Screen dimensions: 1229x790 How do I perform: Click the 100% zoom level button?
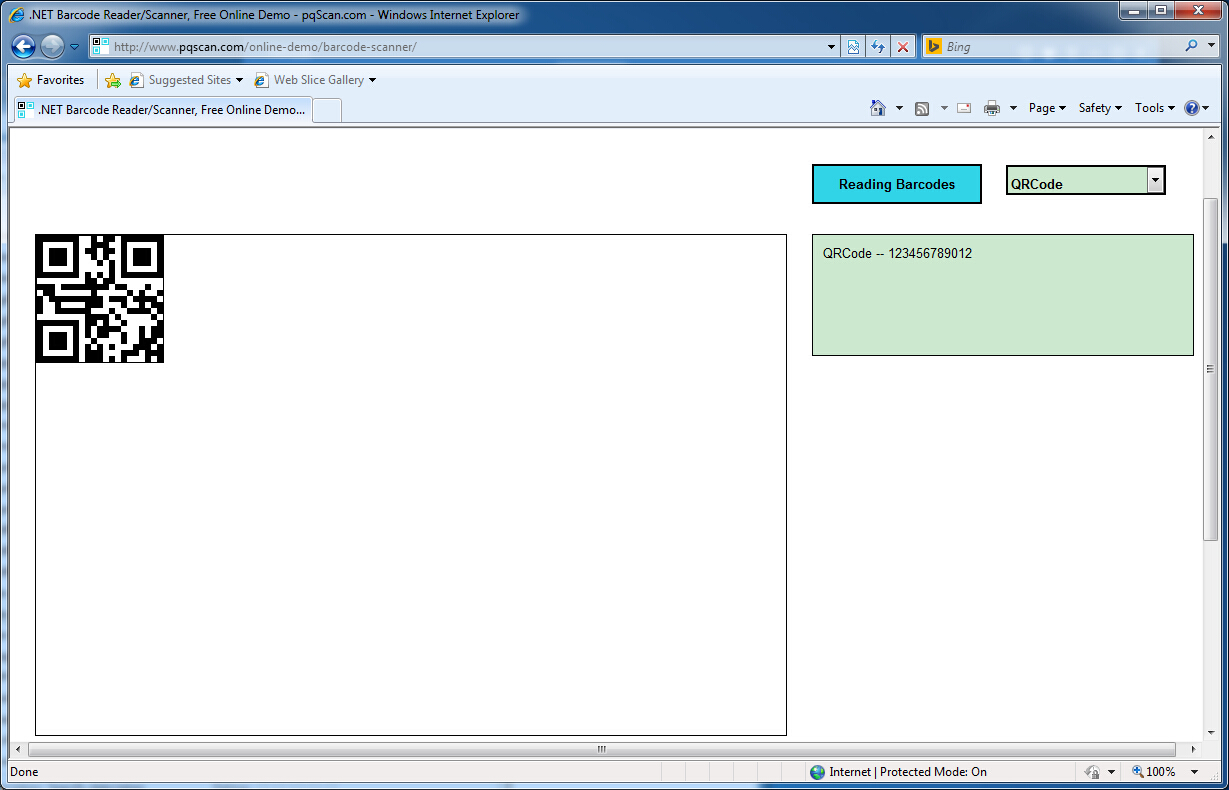(1154, 772)
